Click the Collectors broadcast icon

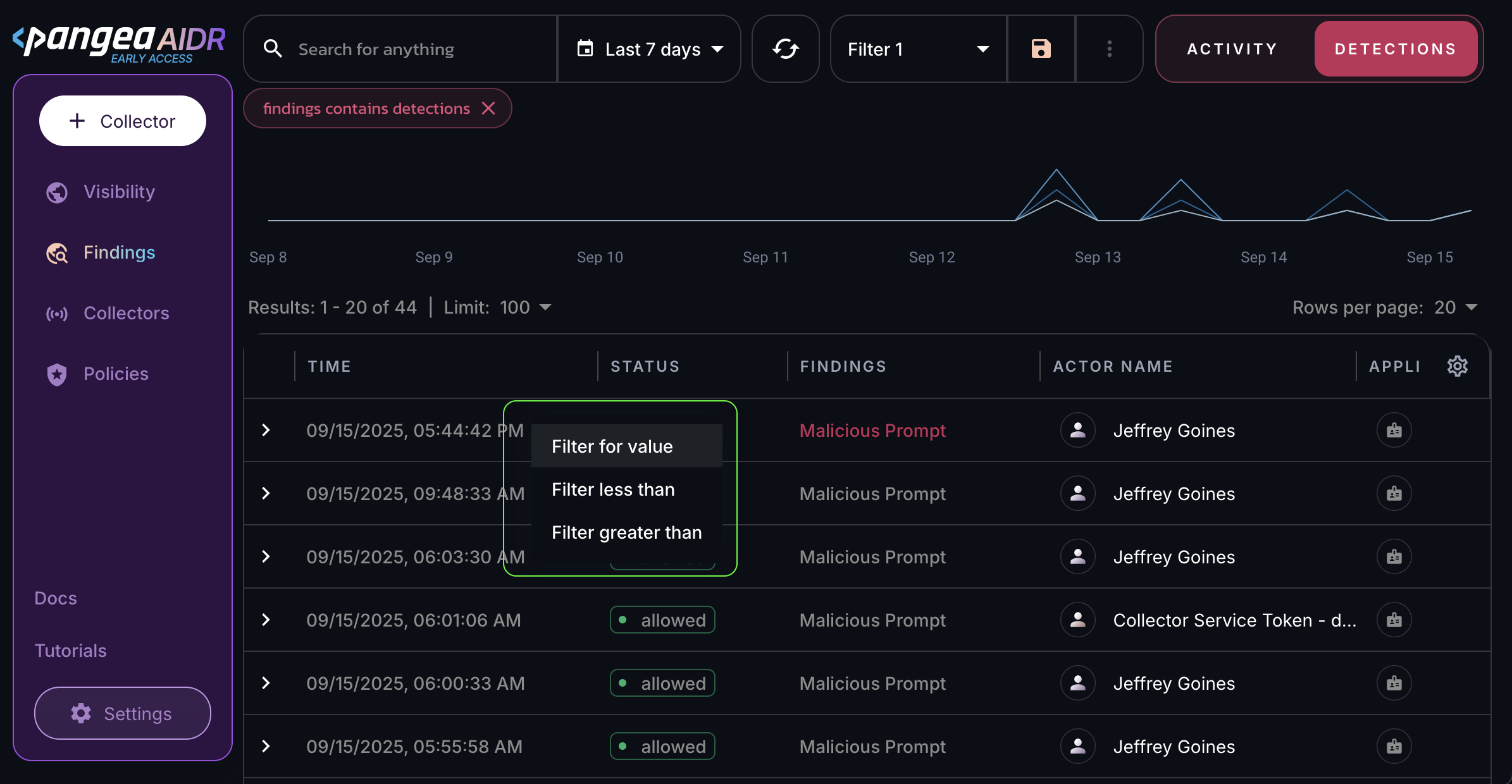click(57, 314)
